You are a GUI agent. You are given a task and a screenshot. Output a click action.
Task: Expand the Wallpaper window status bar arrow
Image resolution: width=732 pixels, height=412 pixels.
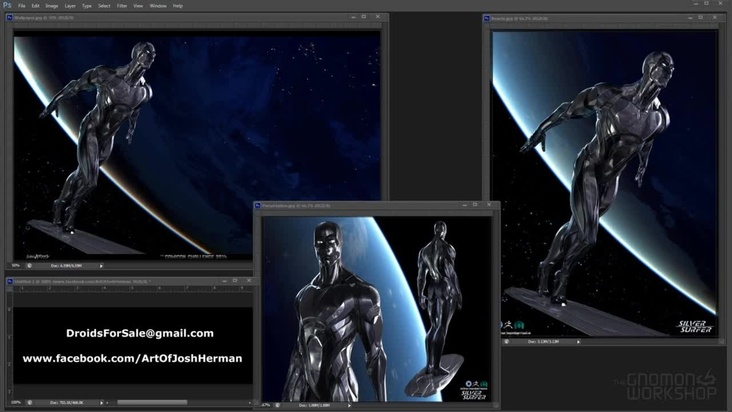tap(101, 266)
